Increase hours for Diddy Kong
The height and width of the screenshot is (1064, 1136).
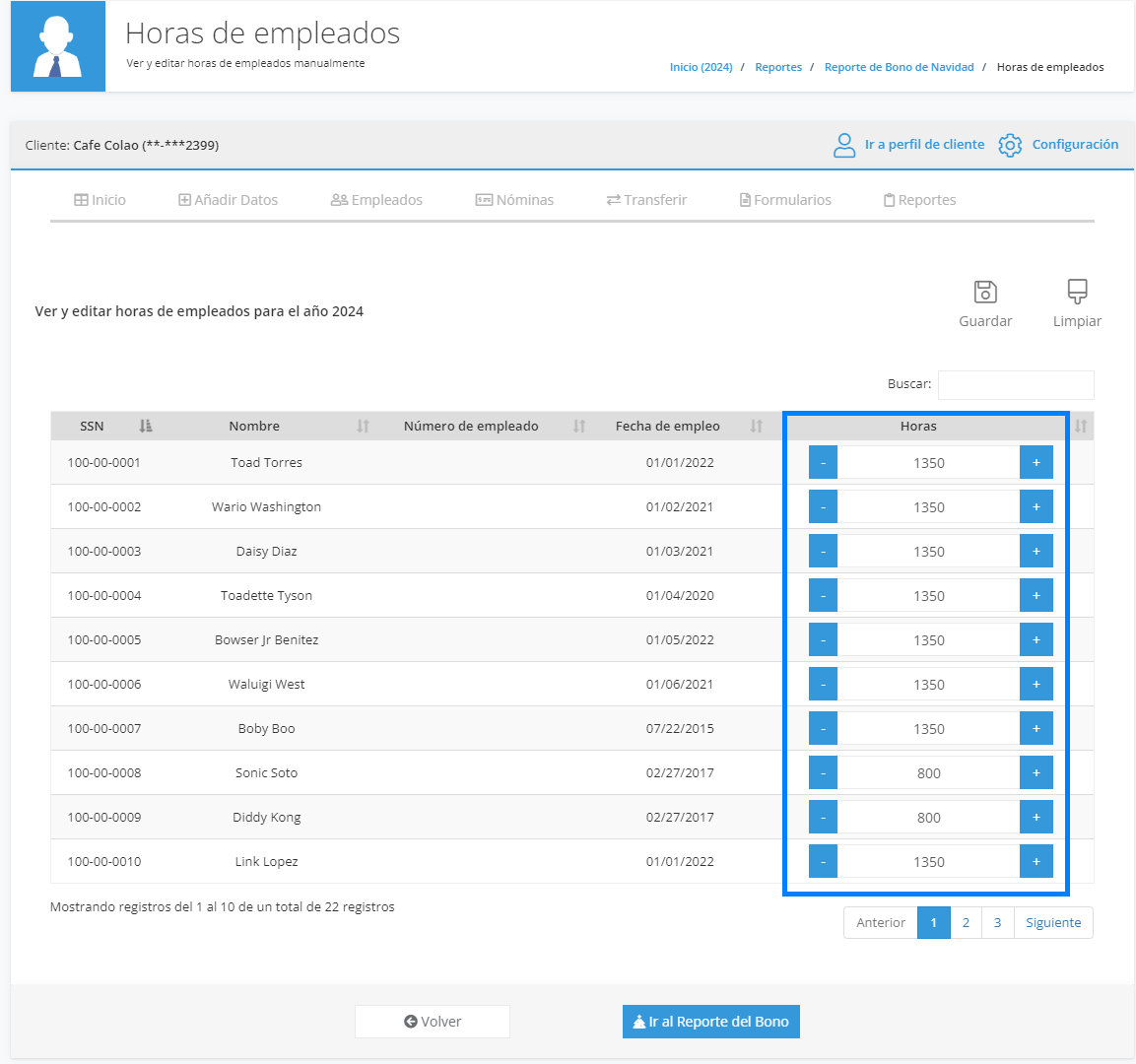1036,817
